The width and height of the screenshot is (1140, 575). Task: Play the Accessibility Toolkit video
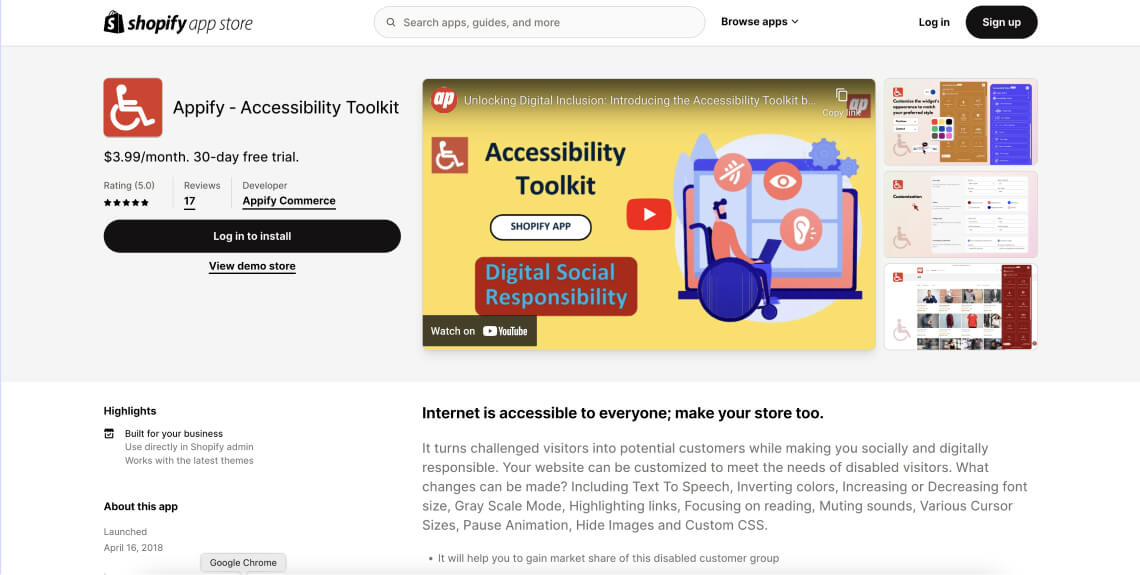[648, 214]
